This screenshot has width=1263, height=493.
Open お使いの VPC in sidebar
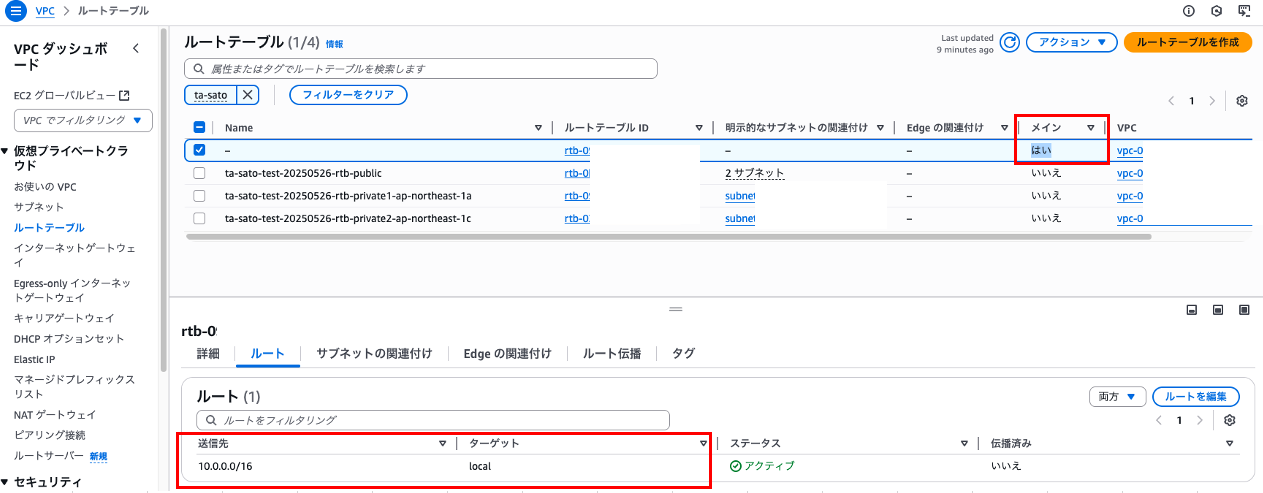[45, 187]
